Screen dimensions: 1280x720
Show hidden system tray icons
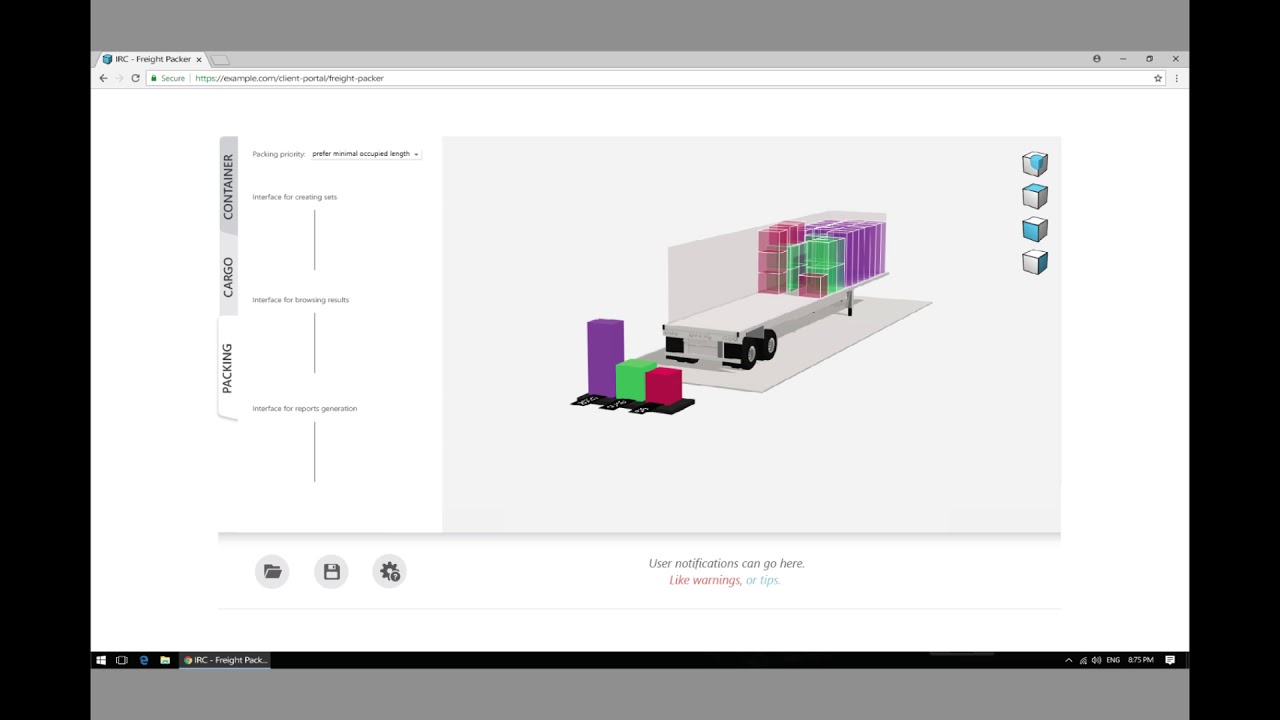click(1068, 660)
